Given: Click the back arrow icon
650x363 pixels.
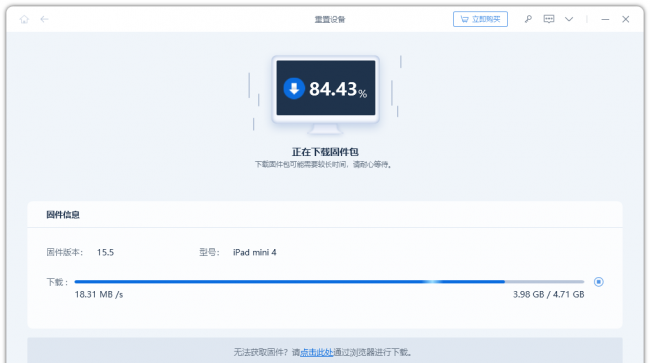Looking at the screenshot, I should pos(44,19).
